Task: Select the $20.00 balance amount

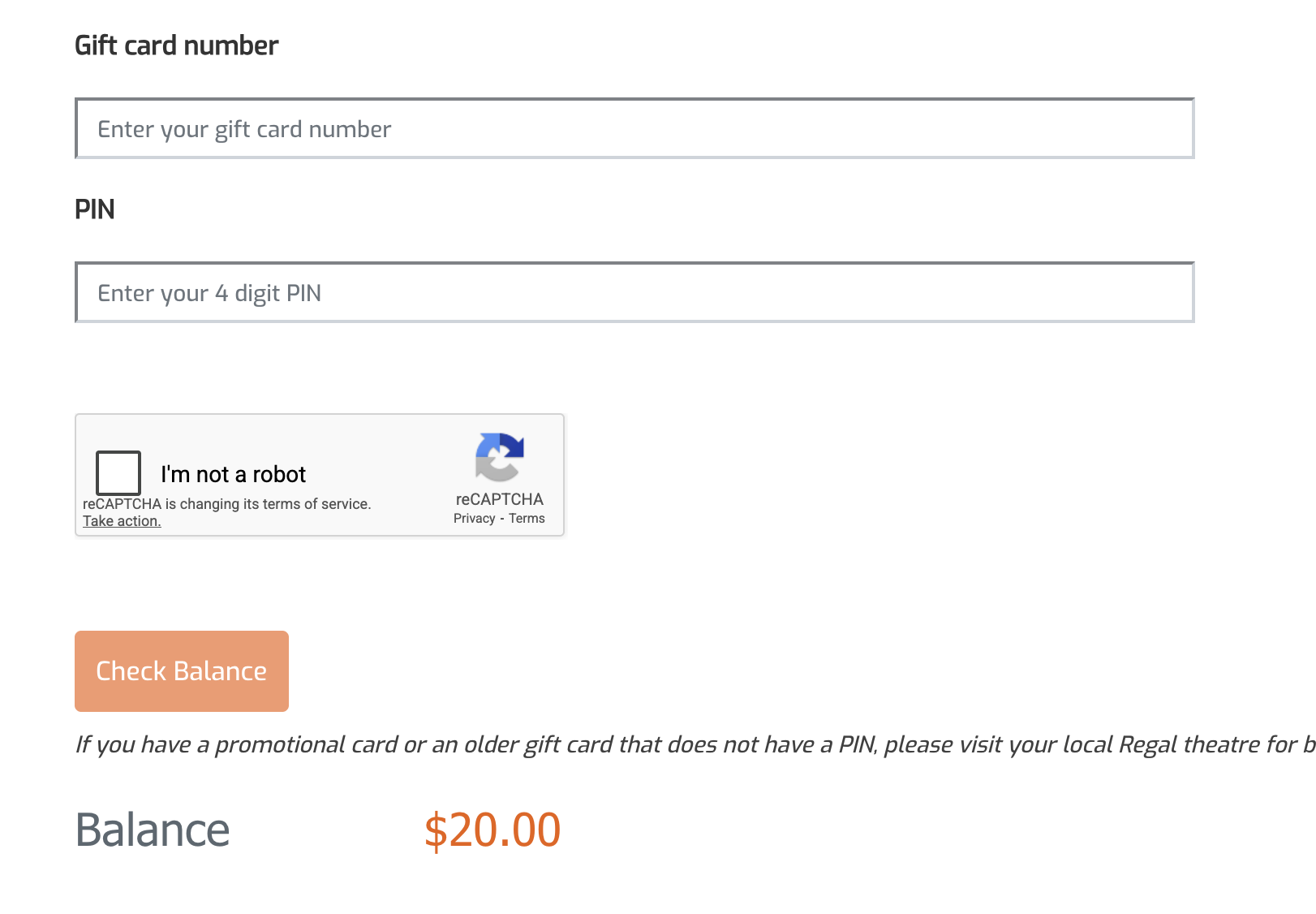Action: [492, 830]
